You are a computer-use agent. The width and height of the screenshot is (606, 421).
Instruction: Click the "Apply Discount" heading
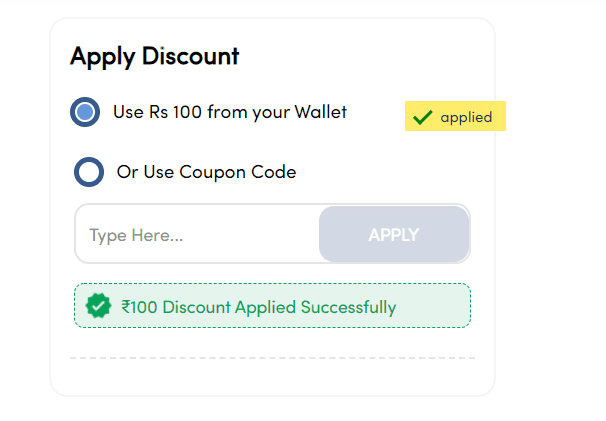coord(154,56)
